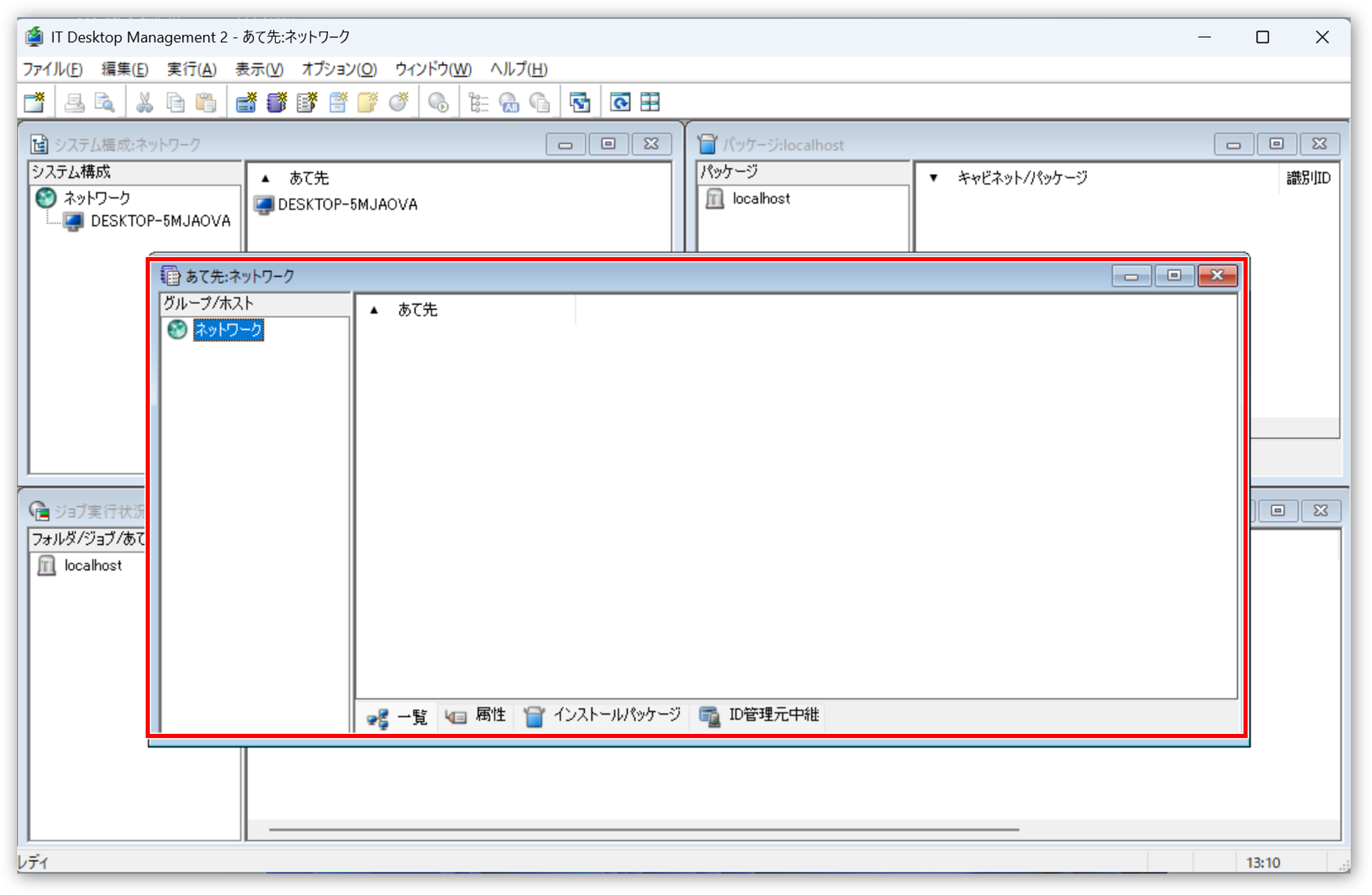Click the tile windows grid toolbar icon
The image size is (1372, 895).
pyautogui.click(x=650, y=102)
